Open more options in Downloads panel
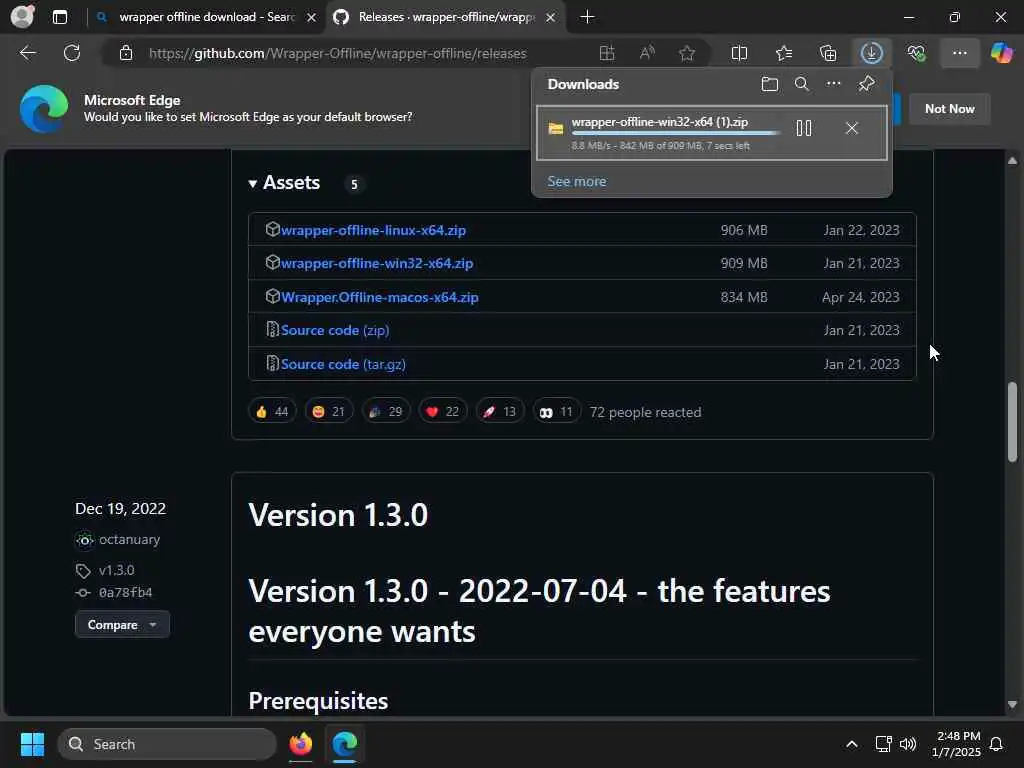Image resolution: width=1024 pixels, height=768 pixels. click(833, 84)
